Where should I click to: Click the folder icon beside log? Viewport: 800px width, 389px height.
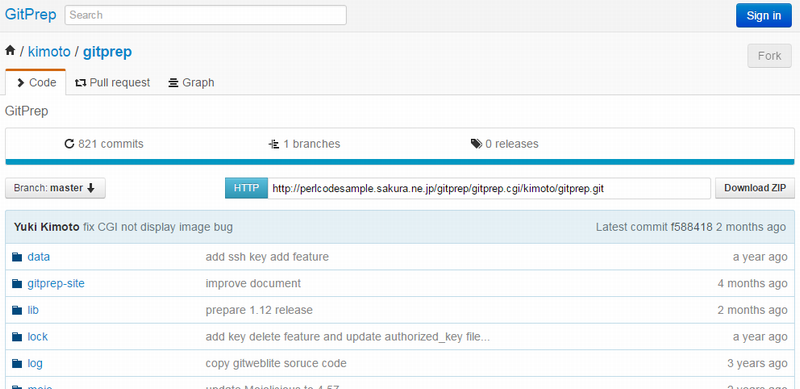(x=18, y=363)
